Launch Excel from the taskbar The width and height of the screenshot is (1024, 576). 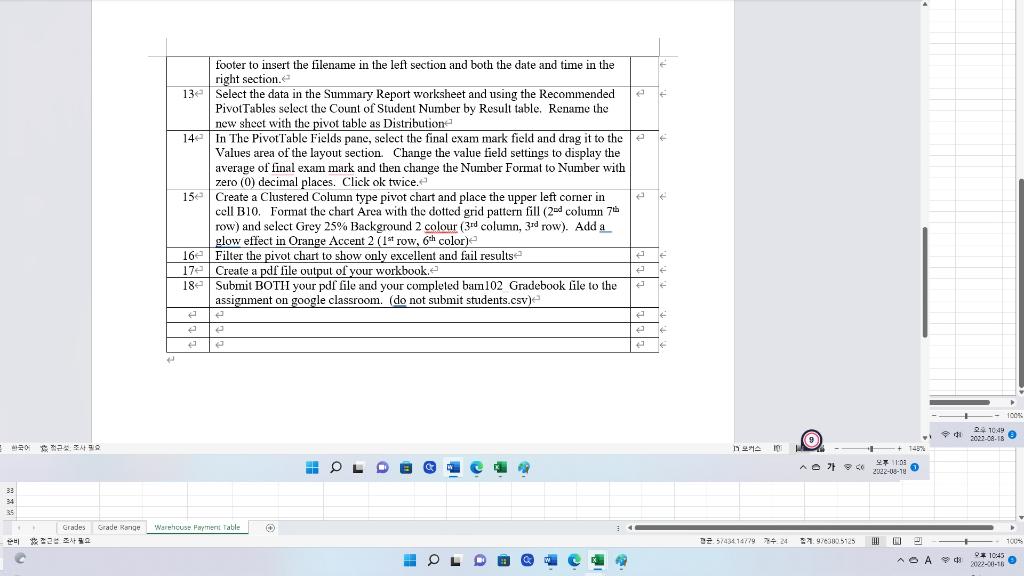(x=597, y=561)
